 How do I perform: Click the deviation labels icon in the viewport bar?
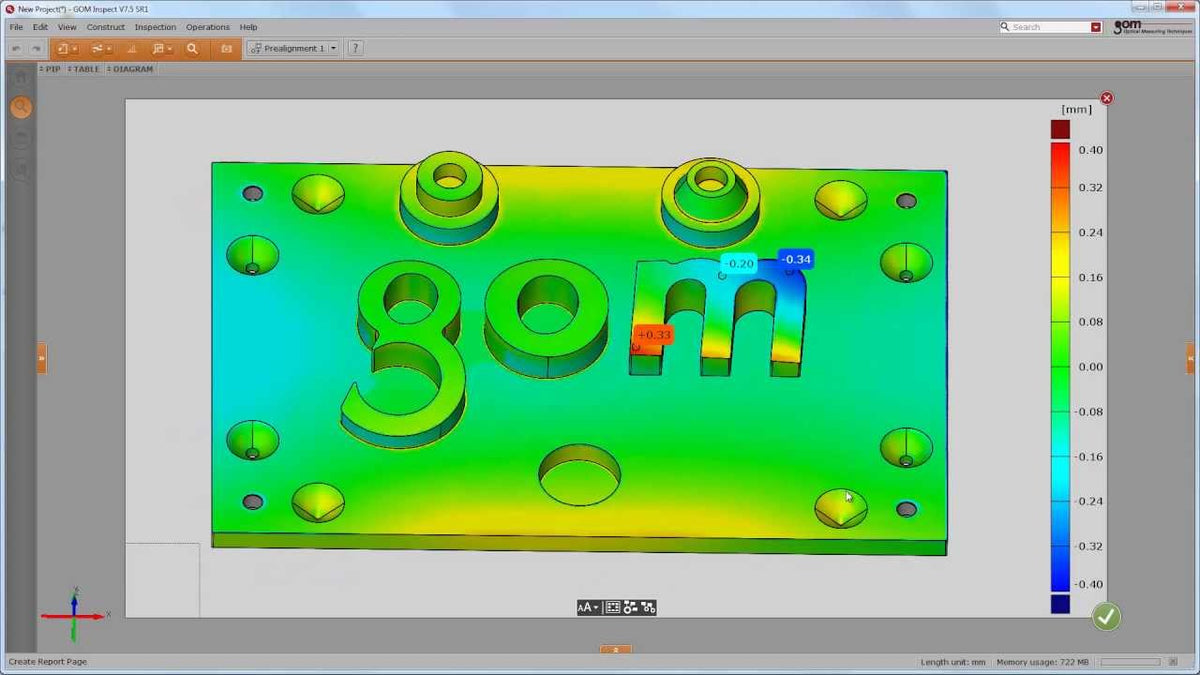click(629, 607)
